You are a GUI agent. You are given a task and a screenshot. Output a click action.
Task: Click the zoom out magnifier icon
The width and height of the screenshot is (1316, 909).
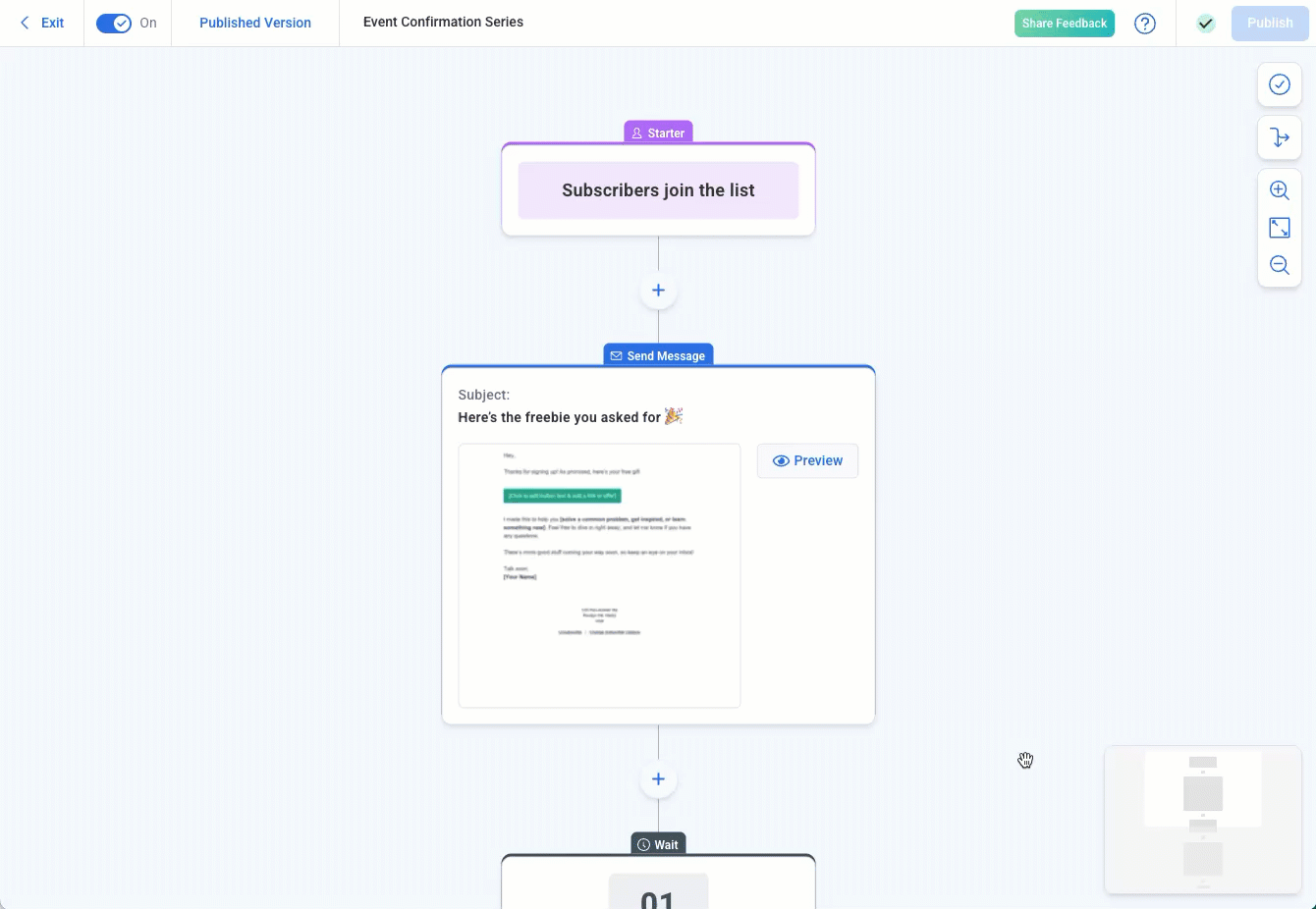[x=1279, y=265]
